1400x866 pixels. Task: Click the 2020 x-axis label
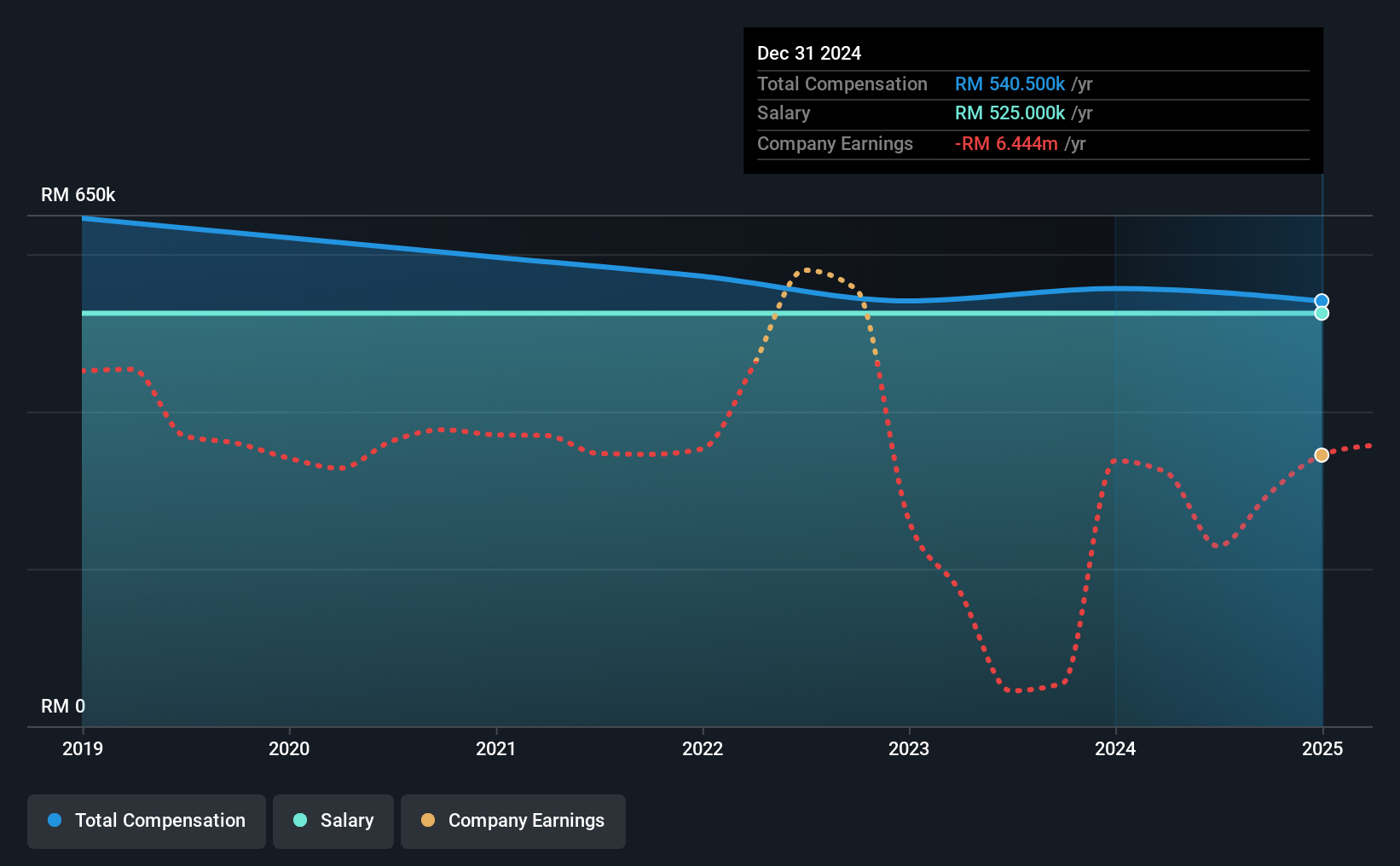tap(289, 748)
